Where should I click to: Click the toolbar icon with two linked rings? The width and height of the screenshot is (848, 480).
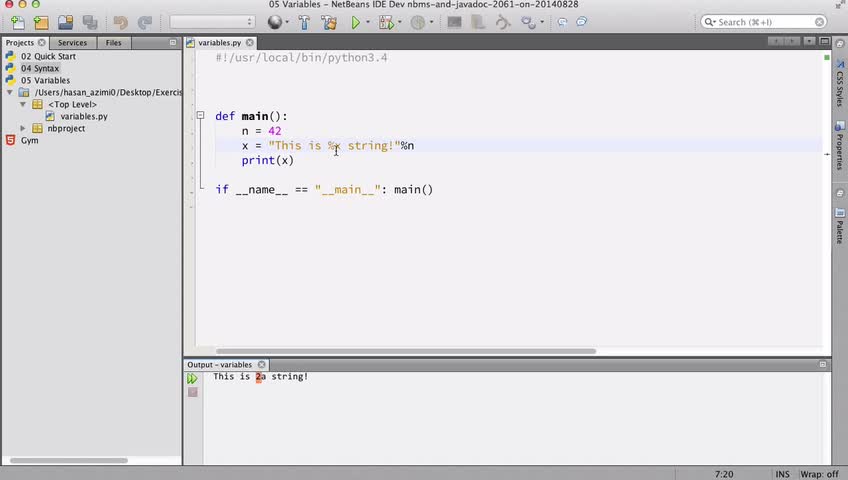(x=528, y=22)
